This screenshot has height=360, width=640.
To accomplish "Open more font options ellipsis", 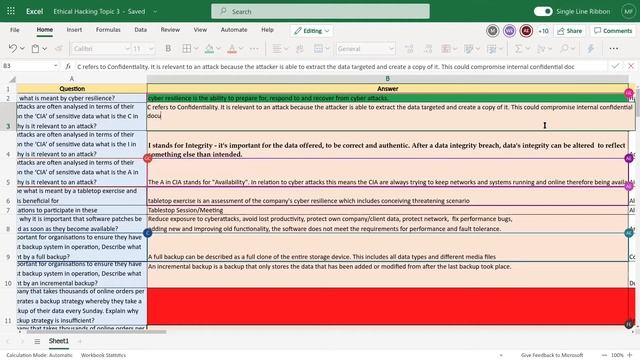I will [x=254, y=49].
